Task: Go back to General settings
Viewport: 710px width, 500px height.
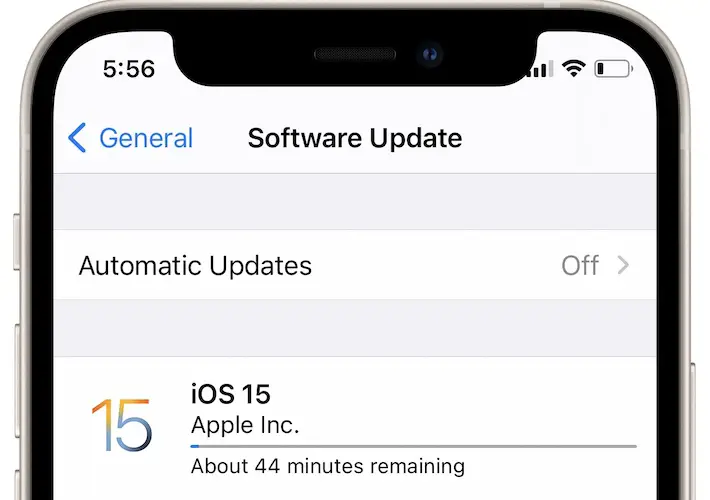Action: [130, 138]
